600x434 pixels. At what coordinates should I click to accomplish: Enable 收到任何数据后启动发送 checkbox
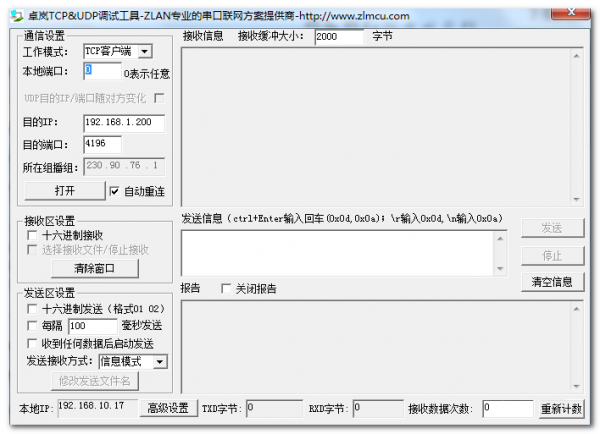(x=32, y=343)
